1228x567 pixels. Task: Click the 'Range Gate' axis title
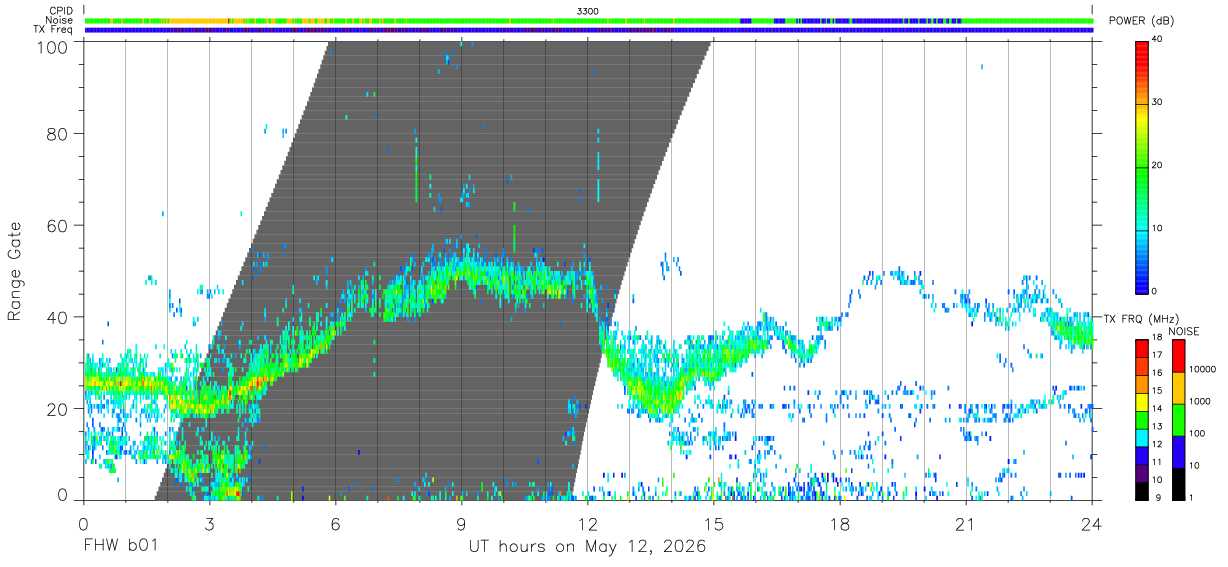tap(15, 271)
